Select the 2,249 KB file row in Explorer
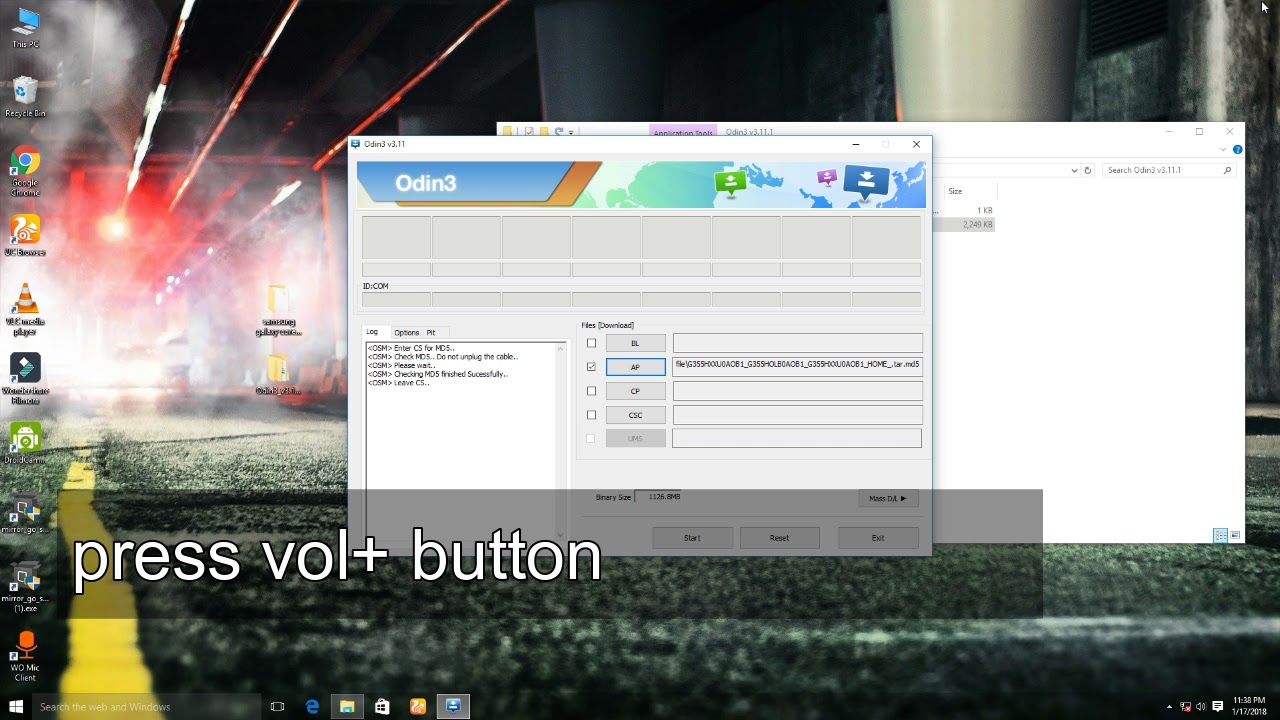 pyautogui.click(x=964, y=225)
